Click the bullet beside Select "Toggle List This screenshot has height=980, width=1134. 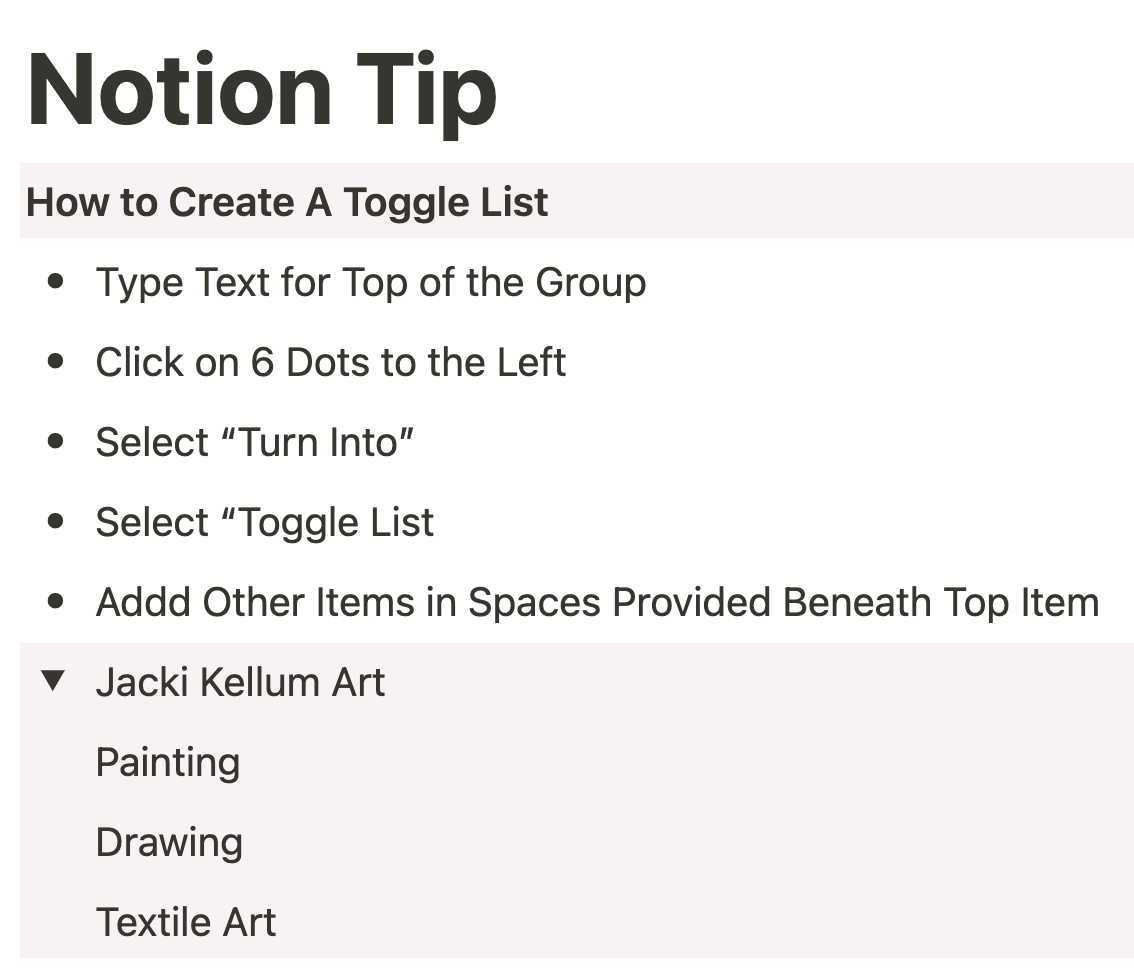[x=56, y=521]
